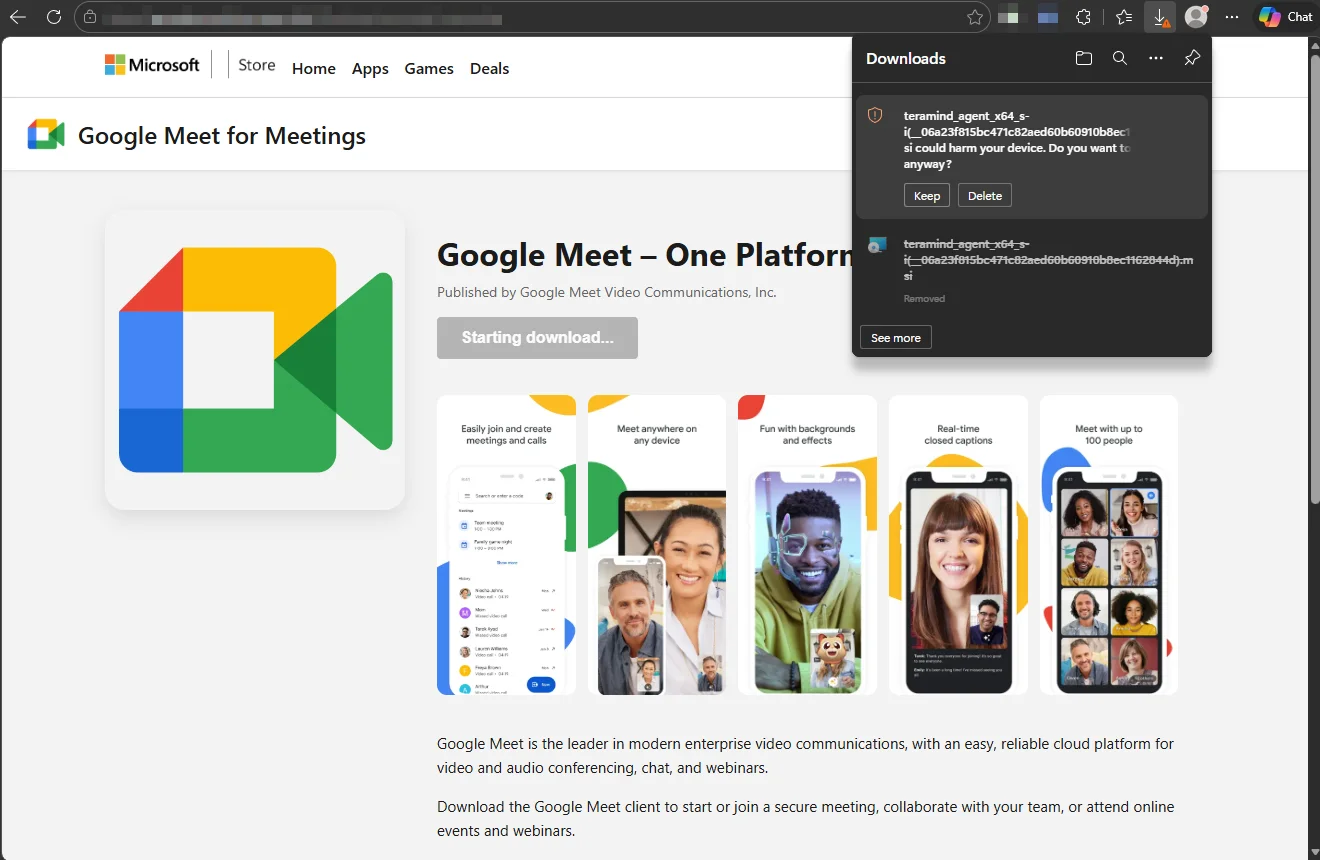Switch to the Apps section
This screenshot has height=860, width=1320.
370,68
